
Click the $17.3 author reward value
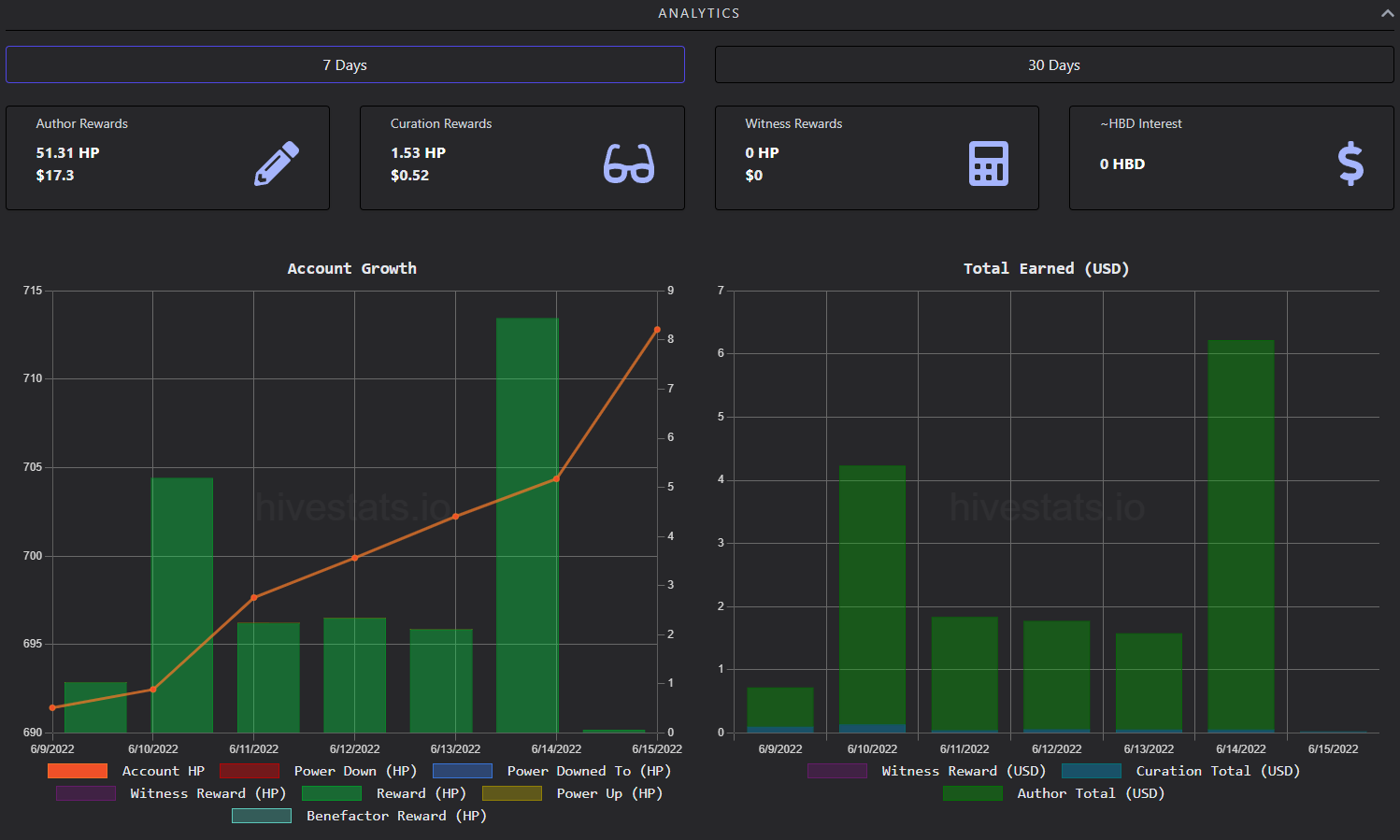(55, 175)
